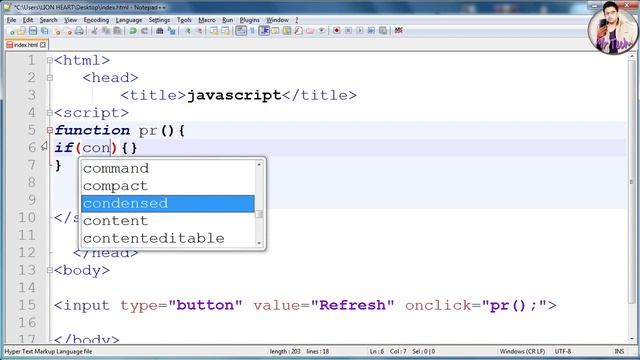The image size is (640, 360).
Task: Click the Replace toolbar icon
Action: point(171,31)
